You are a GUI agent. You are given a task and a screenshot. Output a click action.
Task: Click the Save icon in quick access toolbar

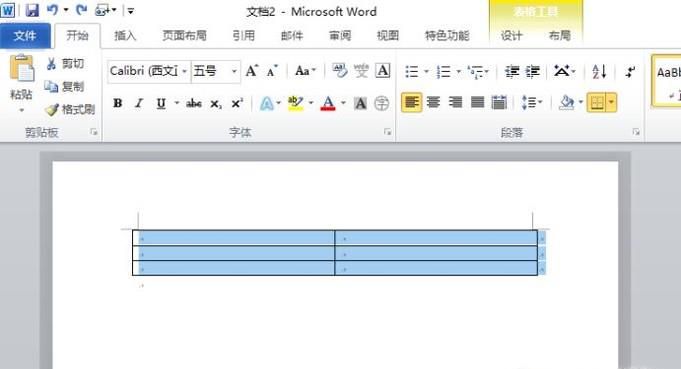coord(32,10)
